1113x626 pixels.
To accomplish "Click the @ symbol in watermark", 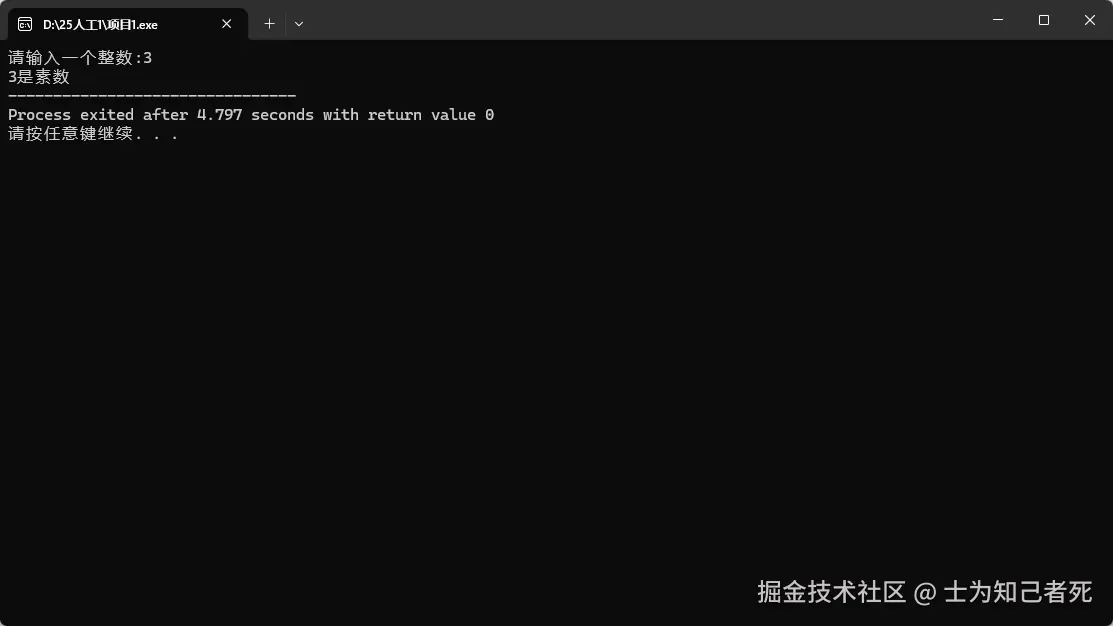I will pos(925,593).
